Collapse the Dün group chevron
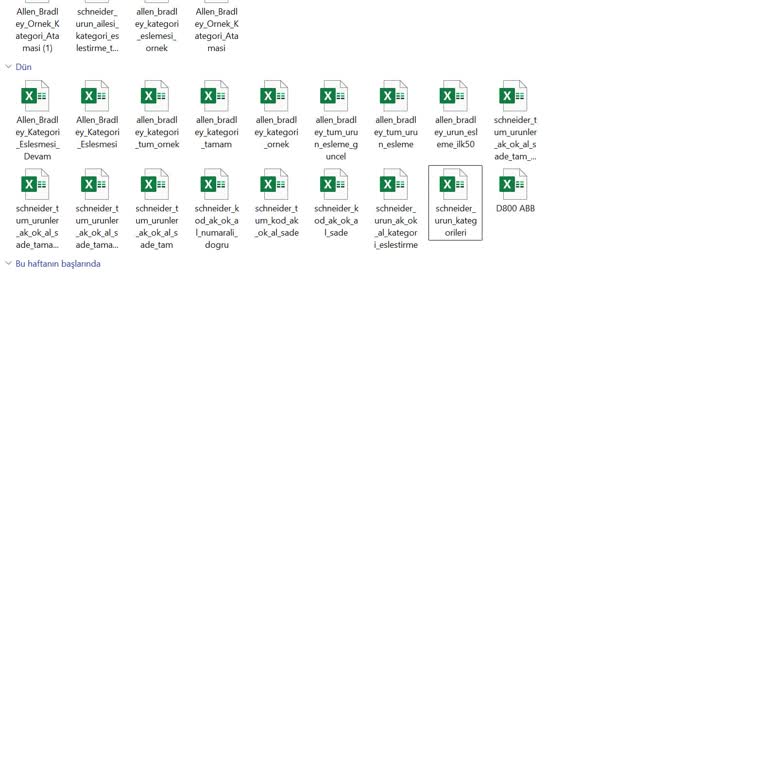 [9, 67]
